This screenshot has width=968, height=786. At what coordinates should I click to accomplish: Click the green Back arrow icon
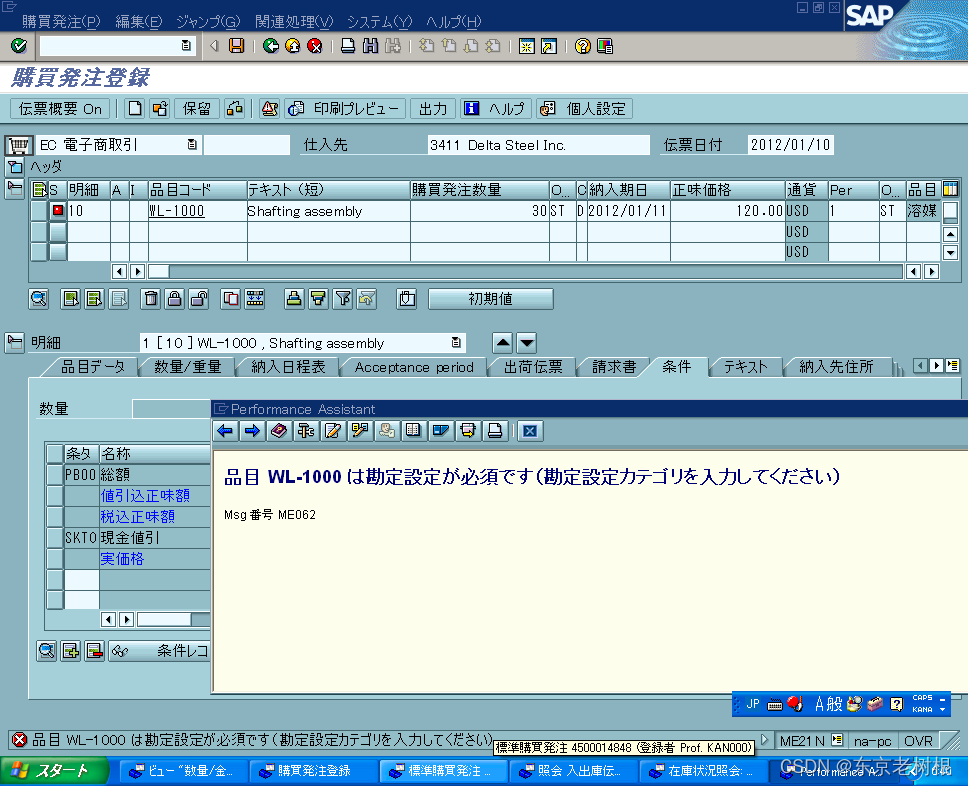point(270,46)
